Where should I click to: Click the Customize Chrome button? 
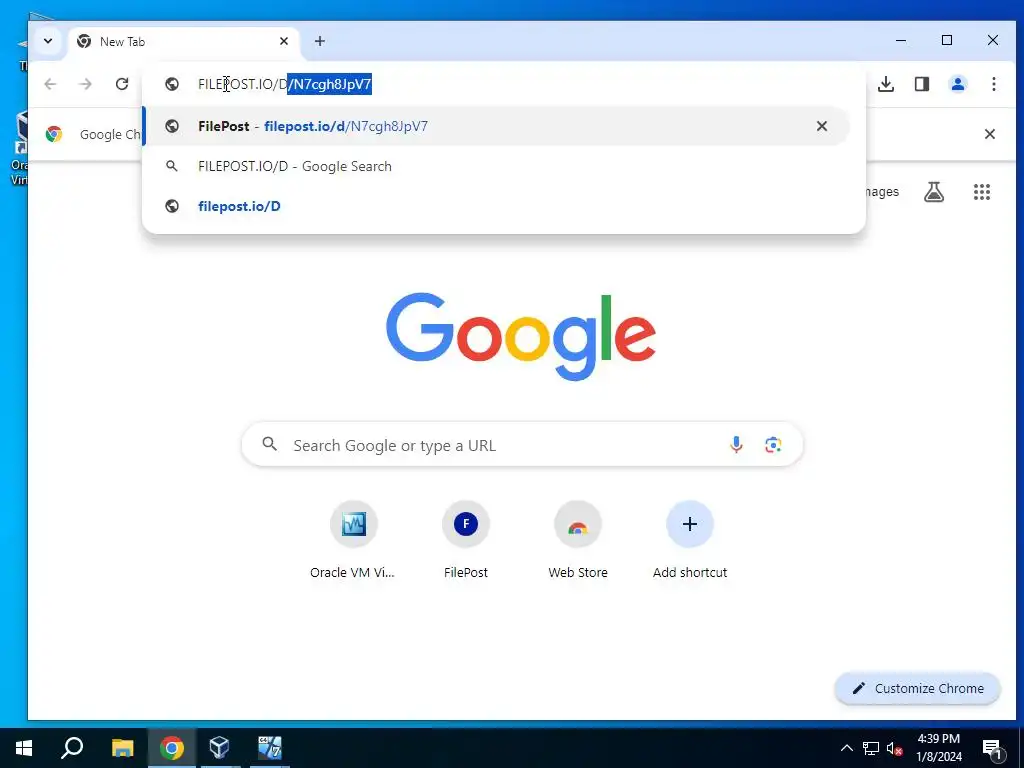click(918, 688)
